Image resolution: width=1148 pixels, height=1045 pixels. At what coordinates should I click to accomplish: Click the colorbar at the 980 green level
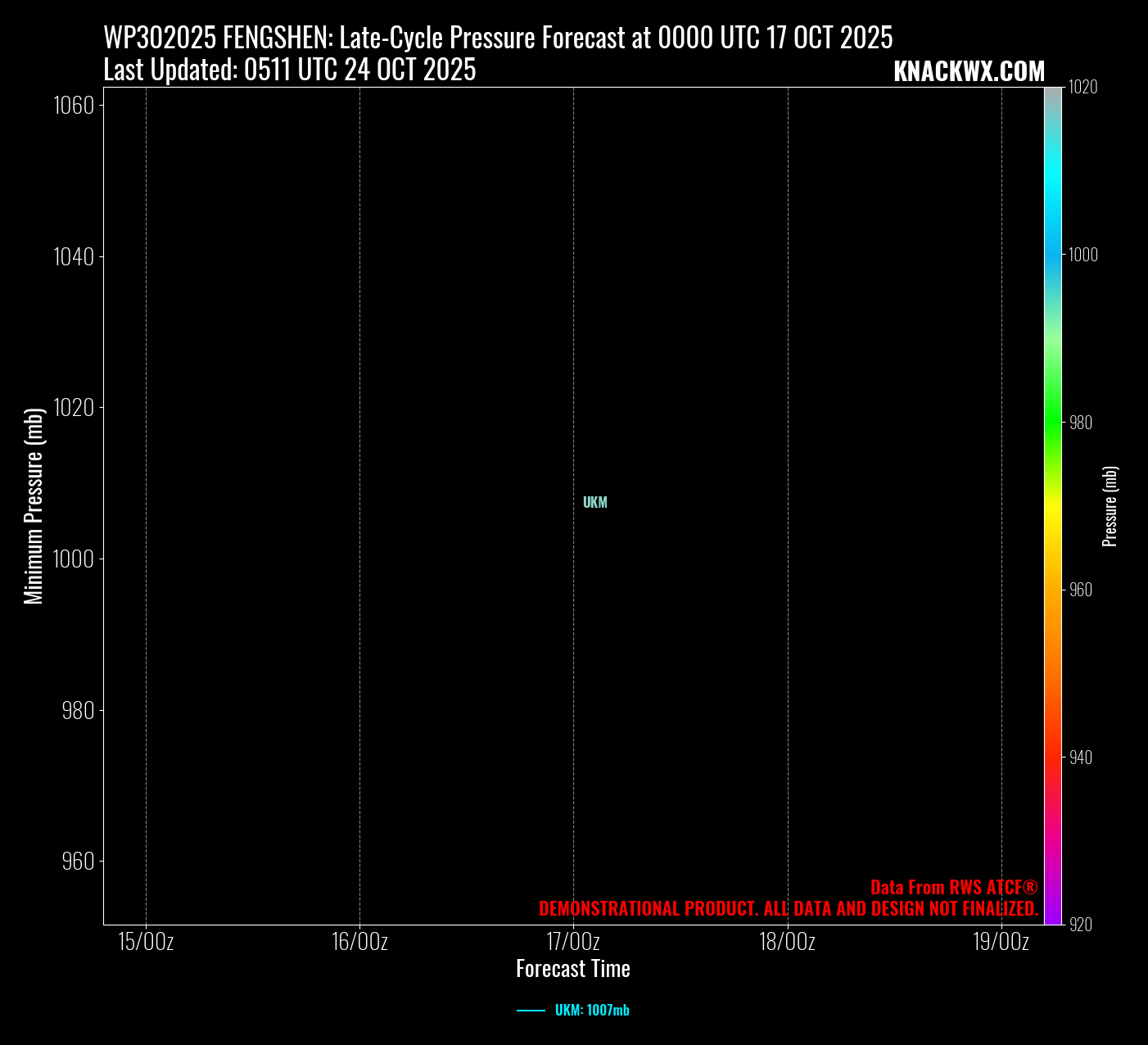tap(1053, 423)
